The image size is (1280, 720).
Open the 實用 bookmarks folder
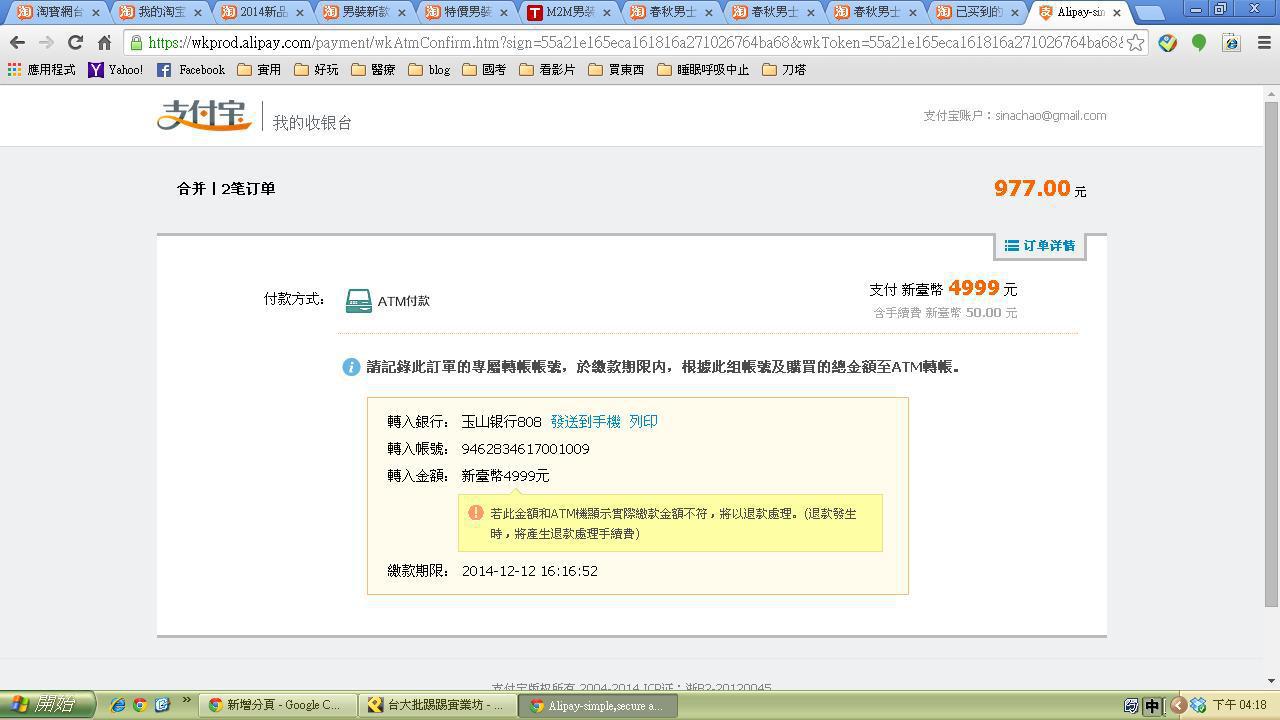point(259,70)
